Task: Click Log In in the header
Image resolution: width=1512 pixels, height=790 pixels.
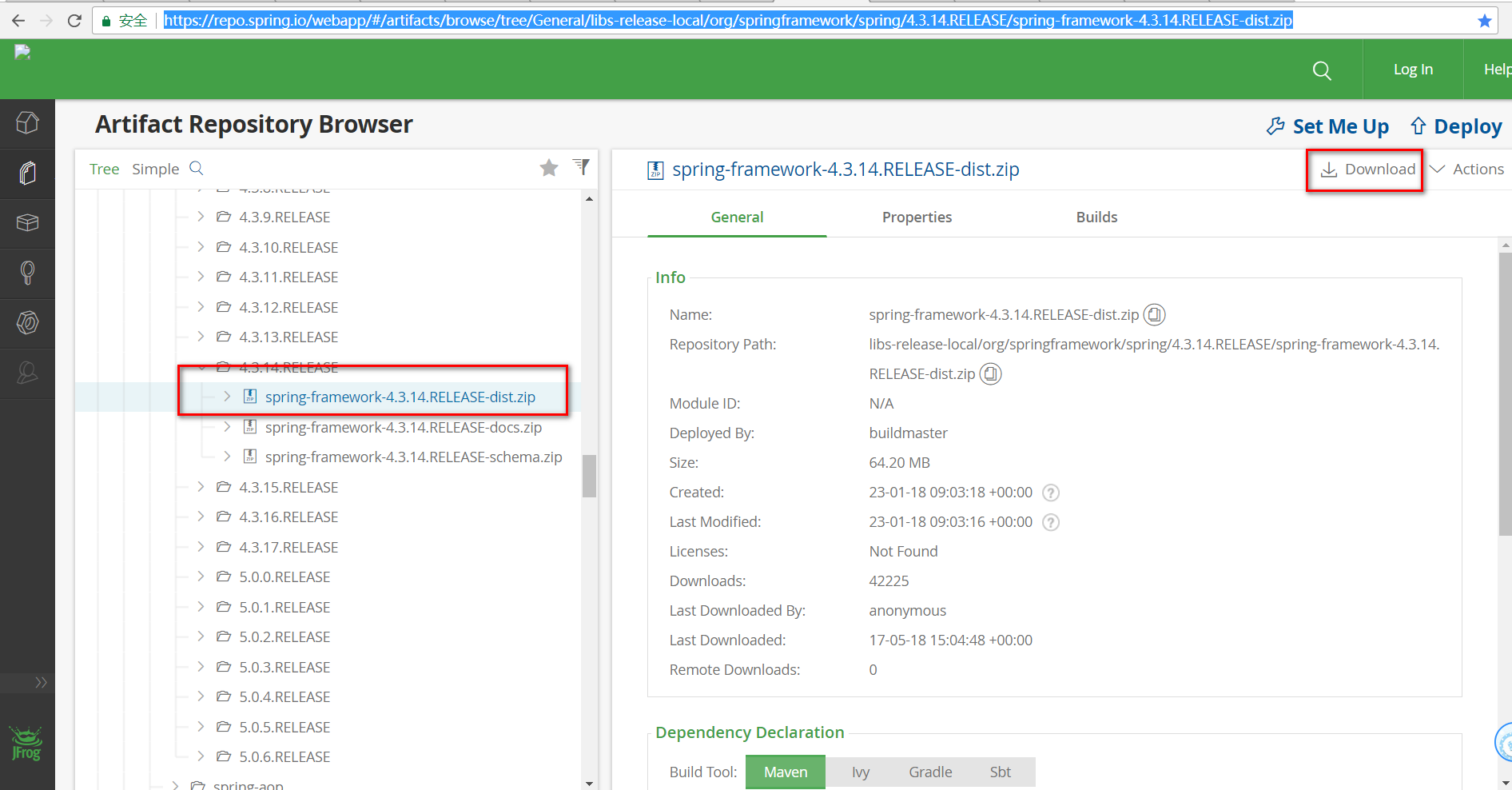Action: (1413, 70)
